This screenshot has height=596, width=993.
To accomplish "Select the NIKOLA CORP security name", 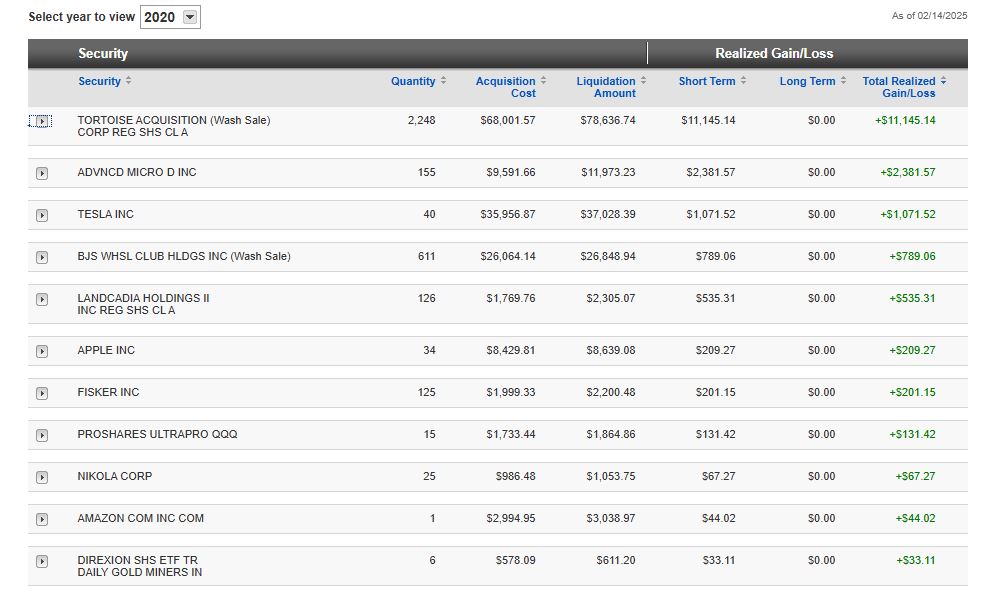I will click(x=115, y=476).
